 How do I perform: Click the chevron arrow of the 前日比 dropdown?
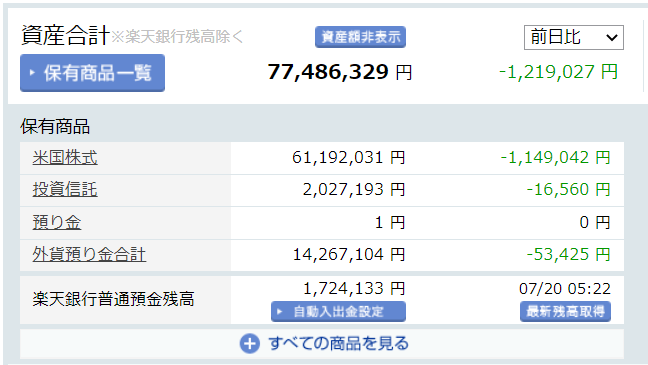[612, 38]
